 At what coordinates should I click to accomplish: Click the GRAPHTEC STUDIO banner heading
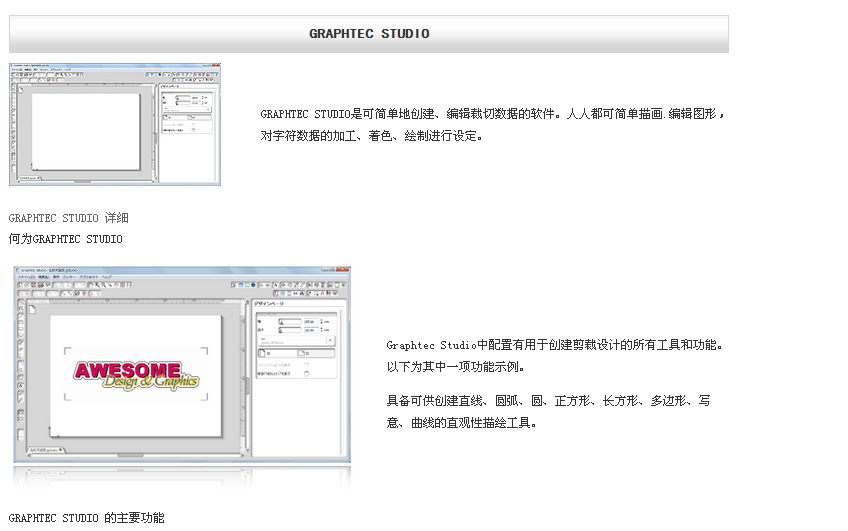(x=369, y=34)
